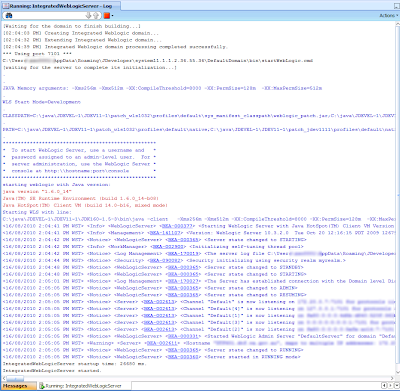Minimize the log panel using the top-right icon
This screenshot has height=391, width=400.
[397, 6]
